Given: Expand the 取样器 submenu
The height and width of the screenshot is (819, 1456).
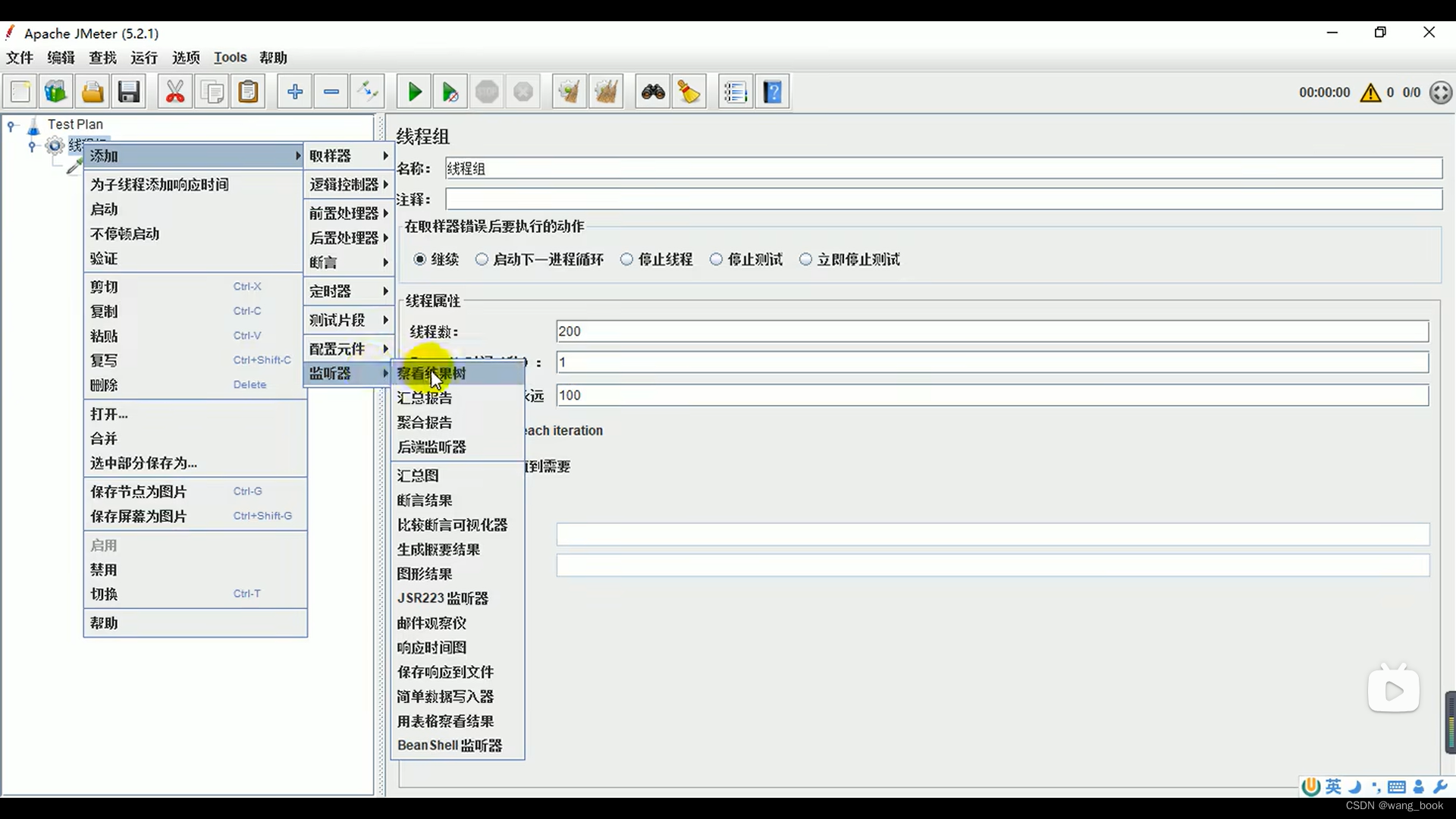Looking at the screenshot, I should (x=348, y=155).
